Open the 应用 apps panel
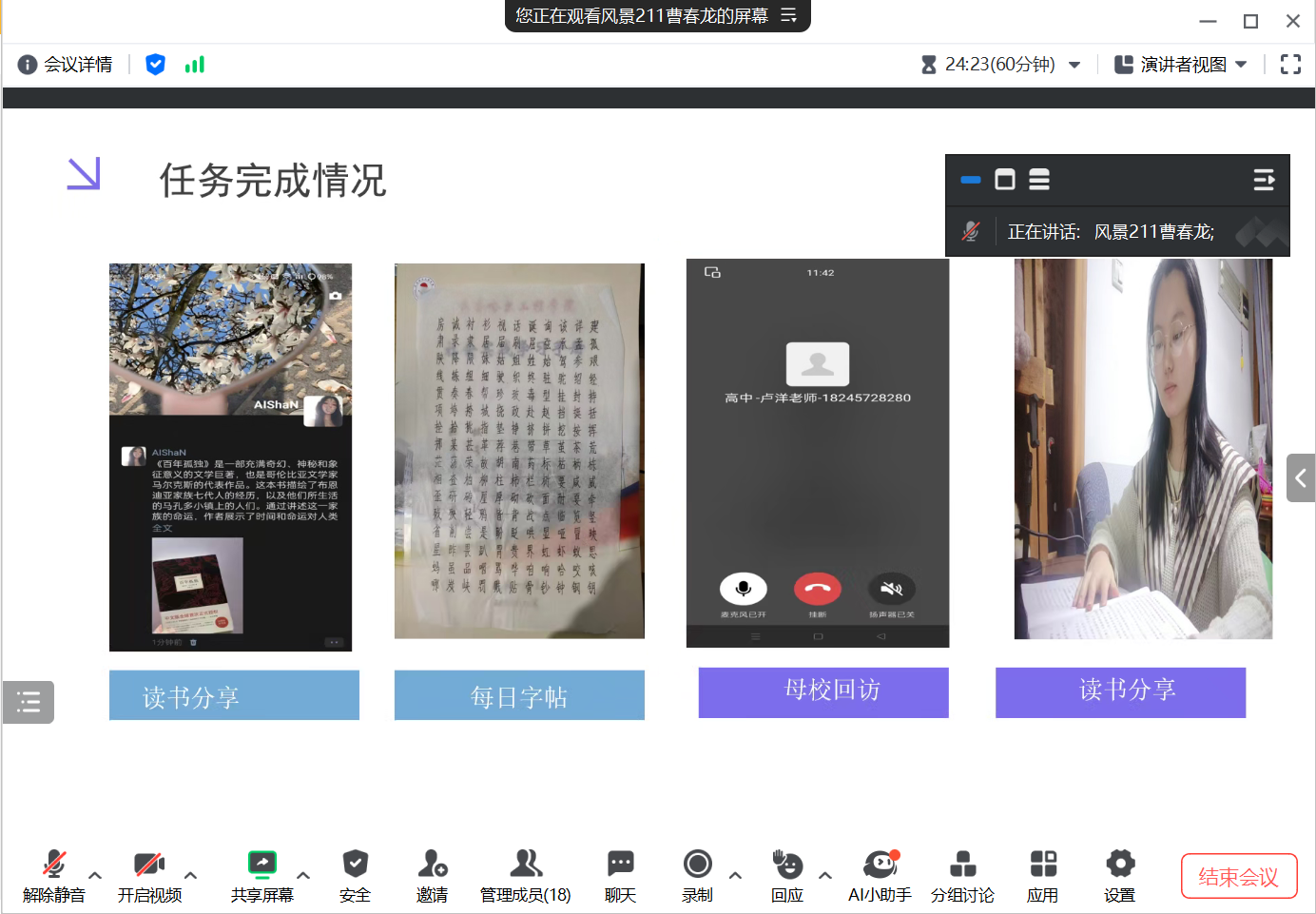Screen dimensions: 1316x914 (1043, 875)
